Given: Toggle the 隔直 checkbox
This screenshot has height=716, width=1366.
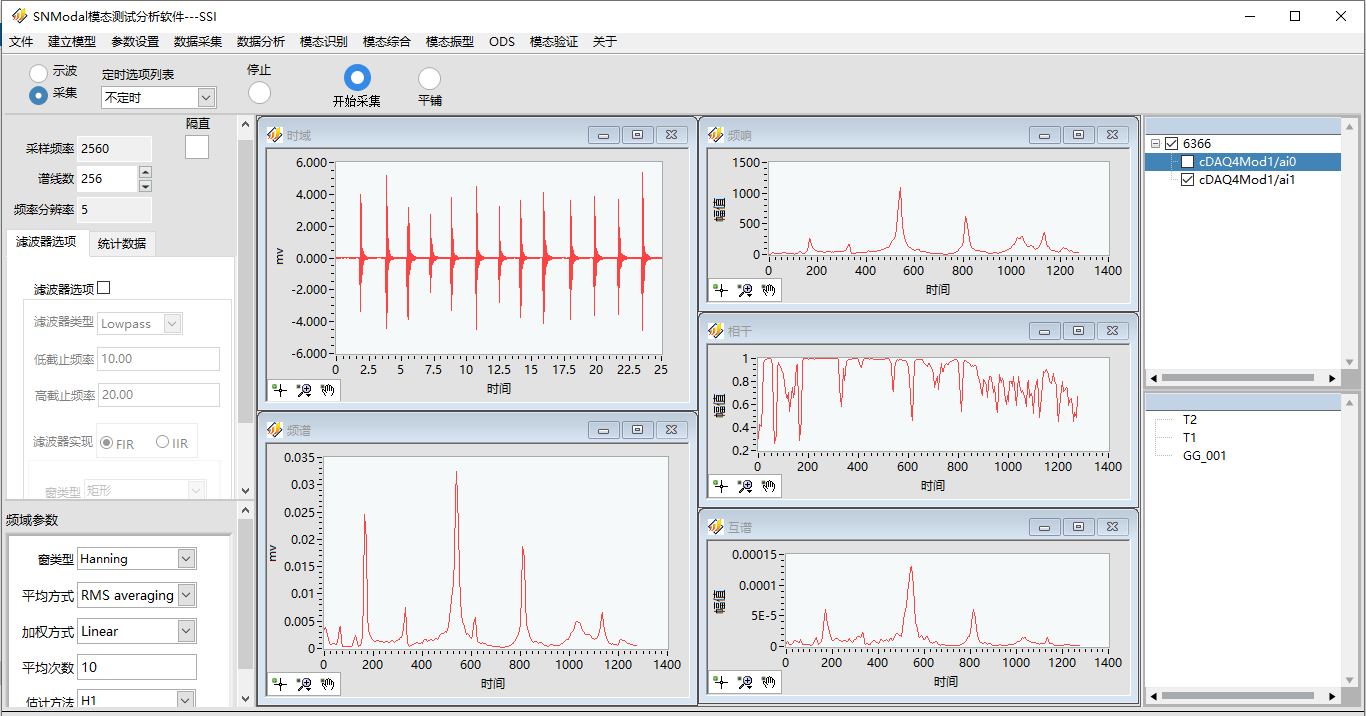Looking at the screenshot, I should (197, 146).
